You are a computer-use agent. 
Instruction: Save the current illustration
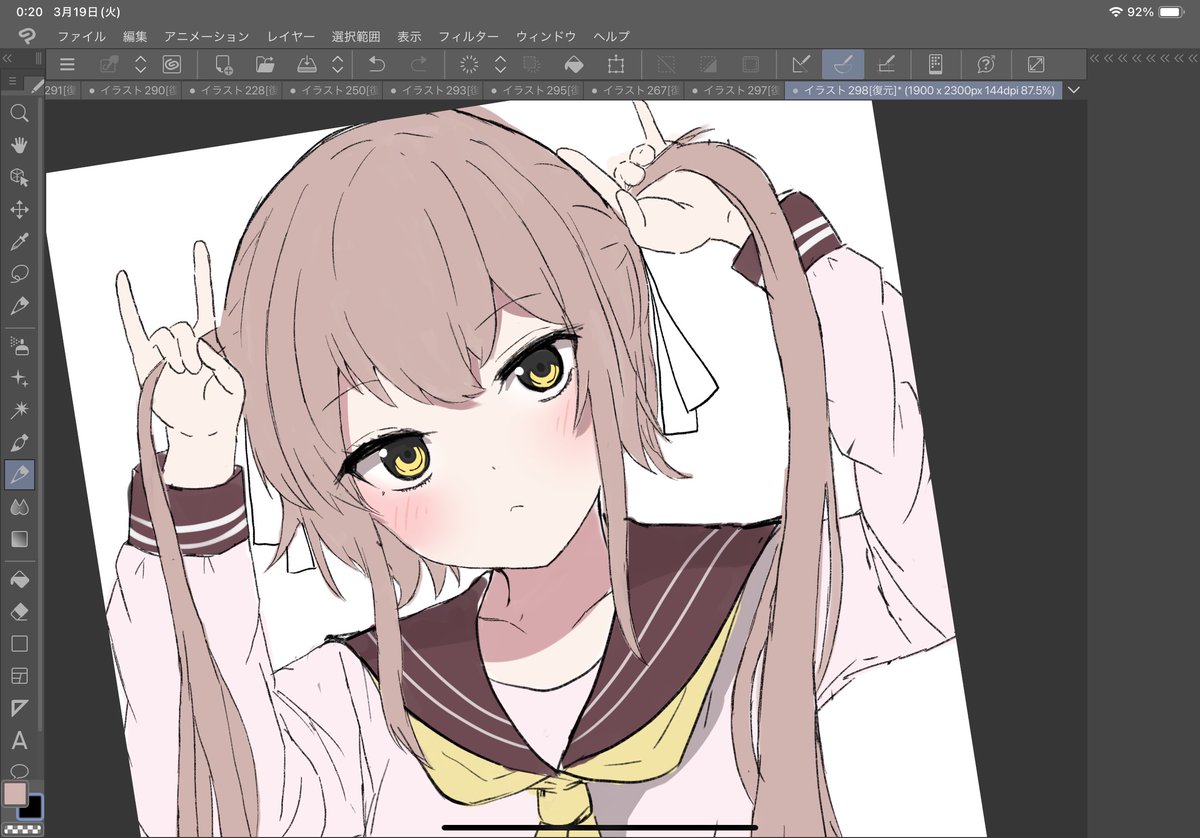pyautogui.click(x=307, y=65)
